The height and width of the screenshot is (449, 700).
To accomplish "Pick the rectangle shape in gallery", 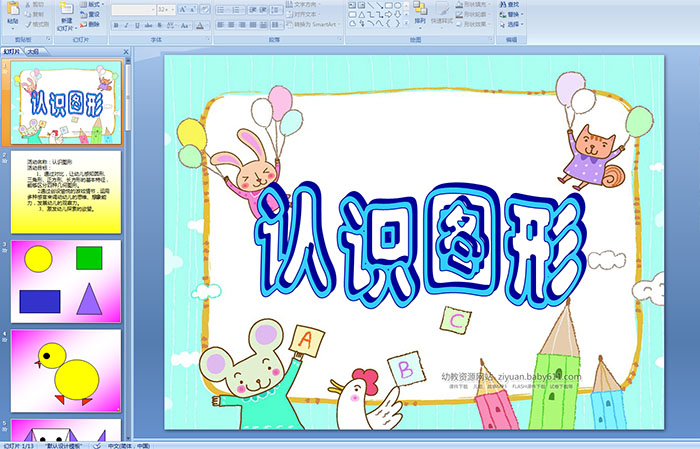I will [389, 5].
